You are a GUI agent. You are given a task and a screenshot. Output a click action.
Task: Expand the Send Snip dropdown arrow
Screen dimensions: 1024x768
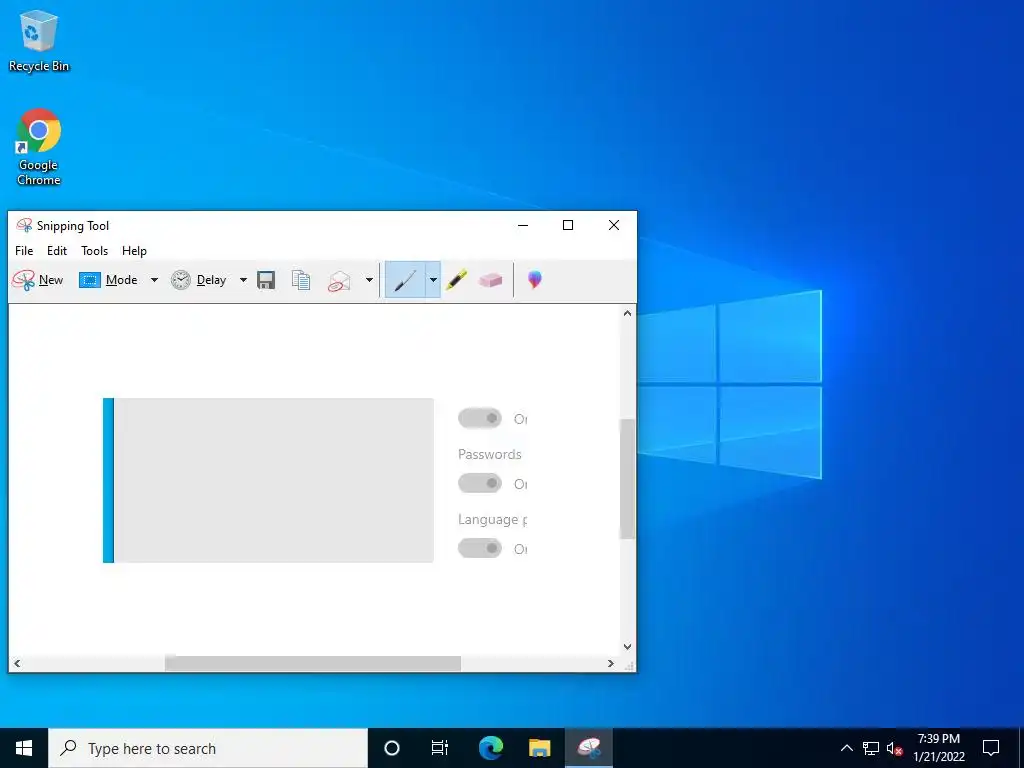369,280
